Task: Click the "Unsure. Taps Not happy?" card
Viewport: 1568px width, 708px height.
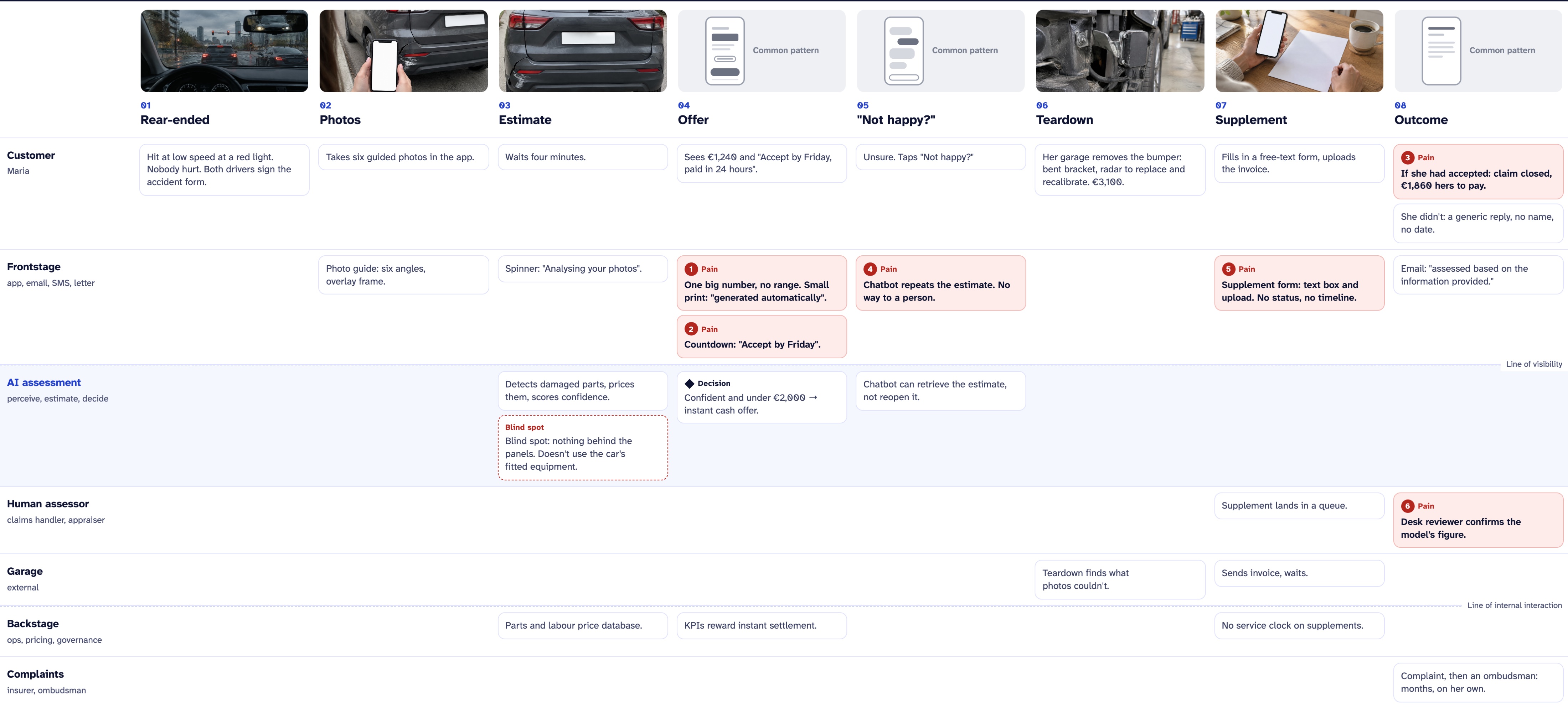Action: point(940,157)
